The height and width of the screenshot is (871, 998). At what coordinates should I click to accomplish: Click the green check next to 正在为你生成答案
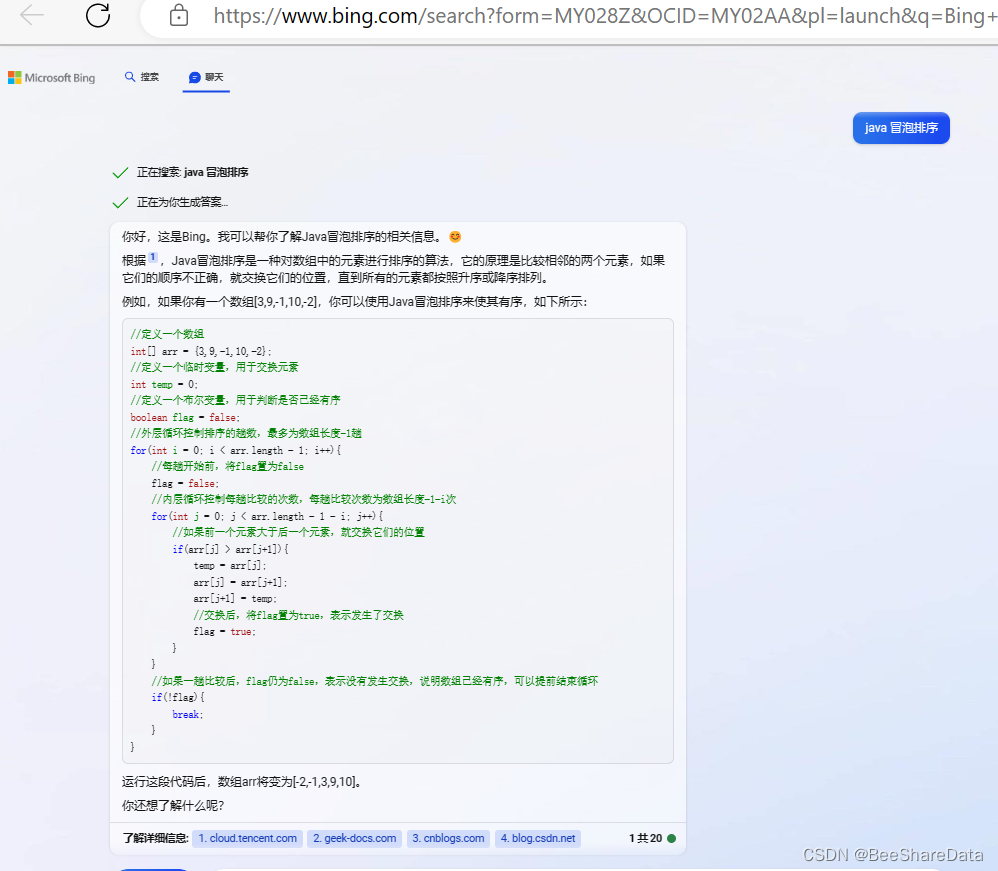tap(120, 202)
